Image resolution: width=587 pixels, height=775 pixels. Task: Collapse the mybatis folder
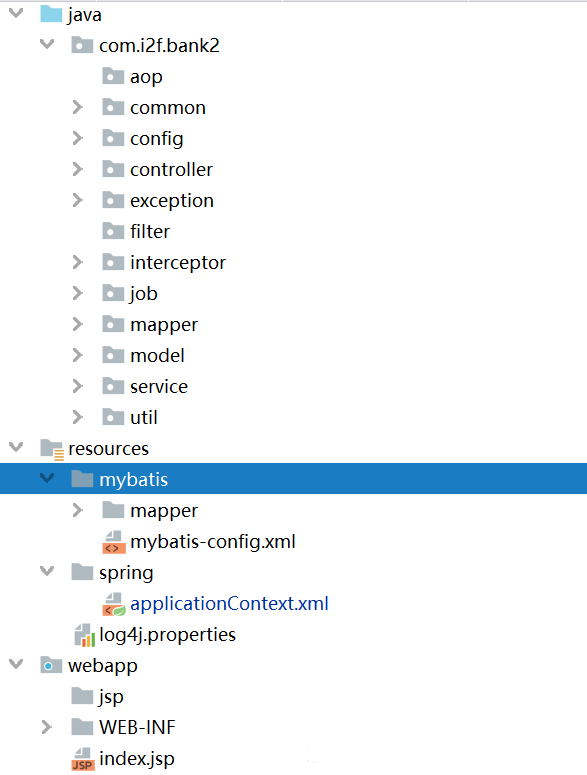(x=47, y=478)
